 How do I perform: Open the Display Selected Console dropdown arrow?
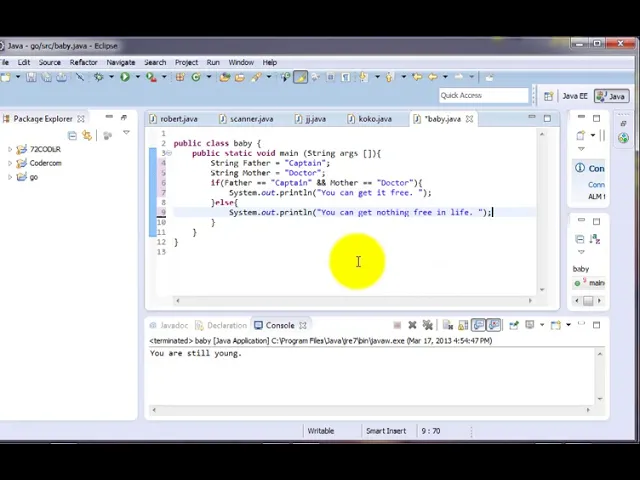(x=542, y=325)
